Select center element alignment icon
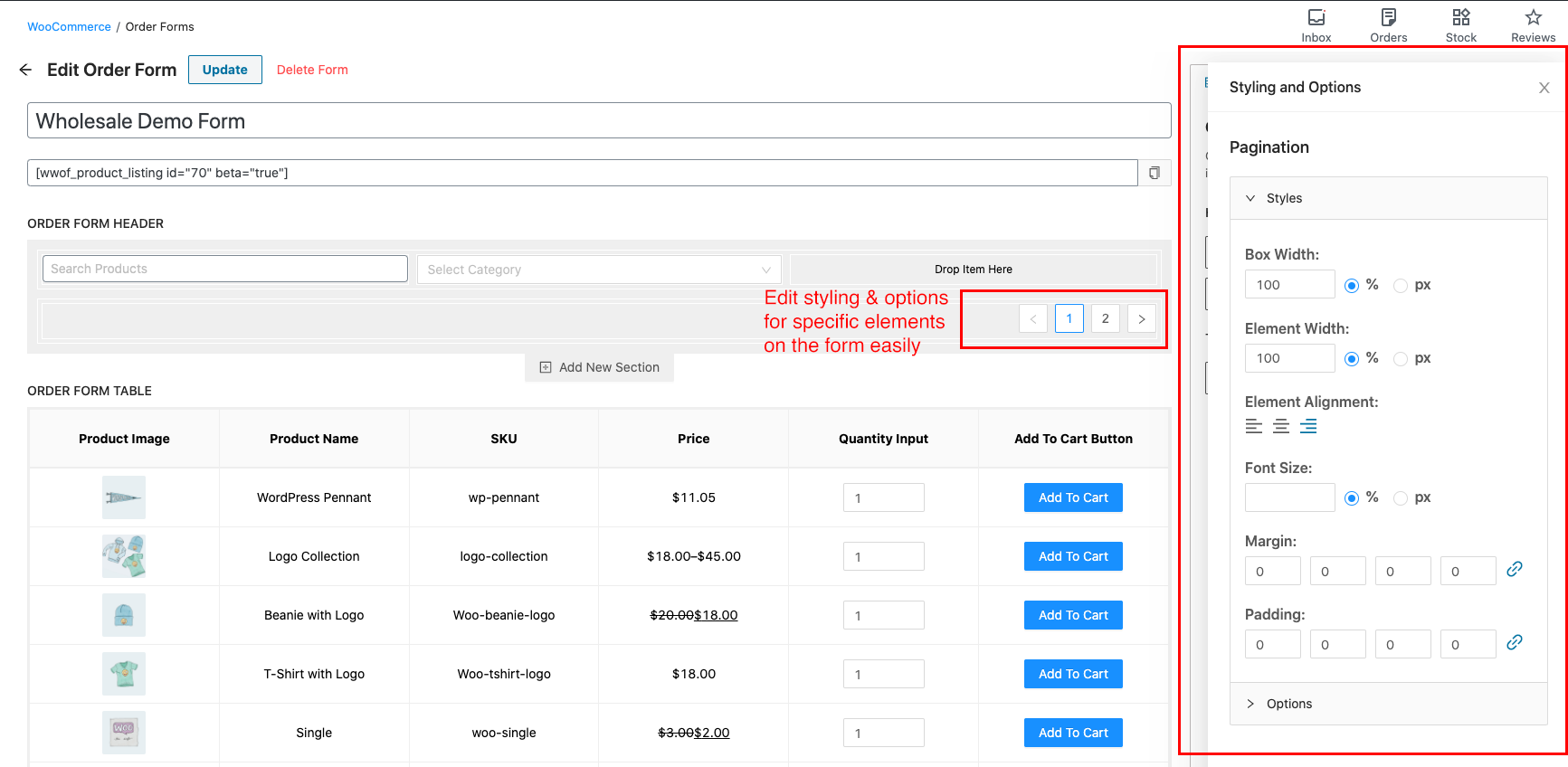The image size is (1568, 767). 1281,426
